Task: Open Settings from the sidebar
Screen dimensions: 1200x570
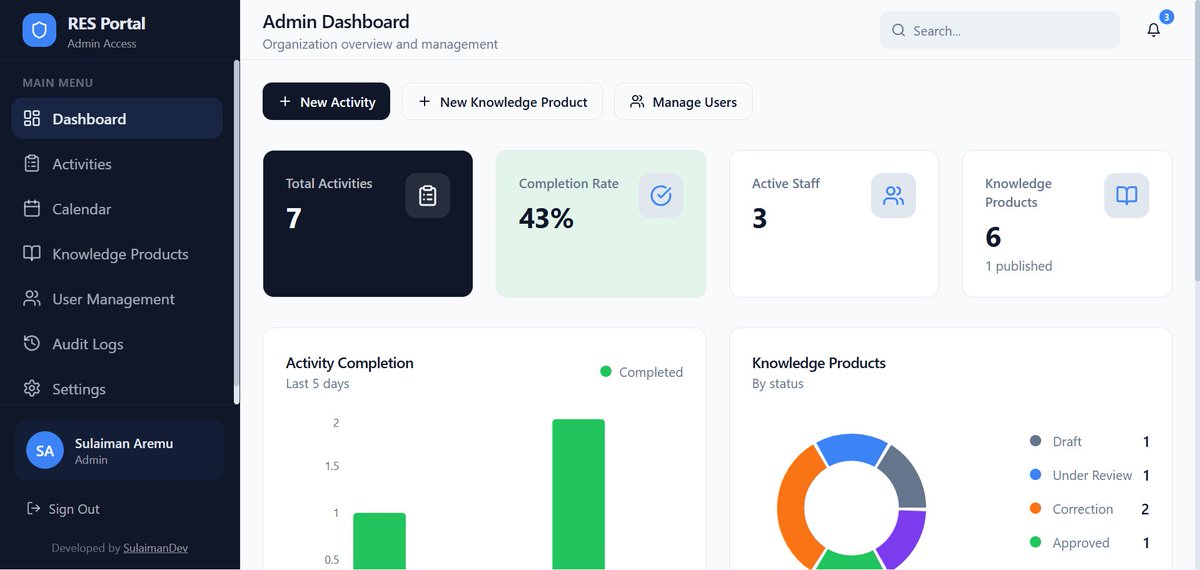Action: [x=117, y=388]
